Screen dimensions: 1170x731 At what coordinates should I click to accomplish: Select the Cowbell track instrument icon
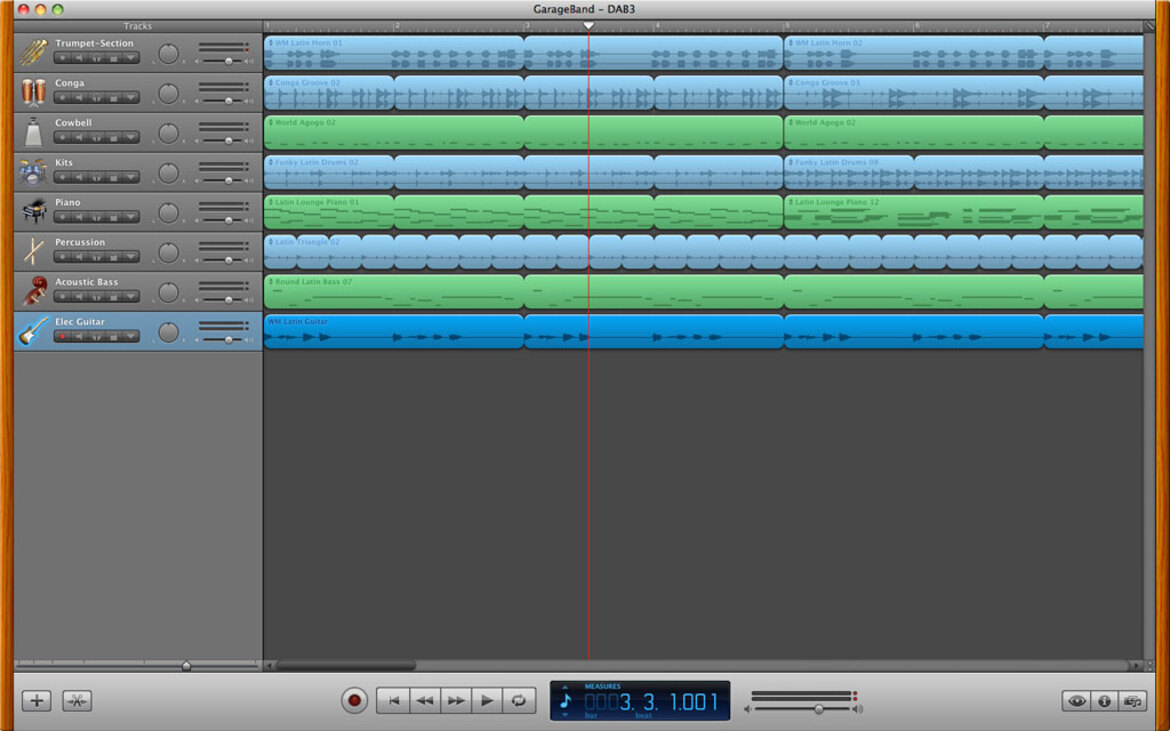pos(33,132)
